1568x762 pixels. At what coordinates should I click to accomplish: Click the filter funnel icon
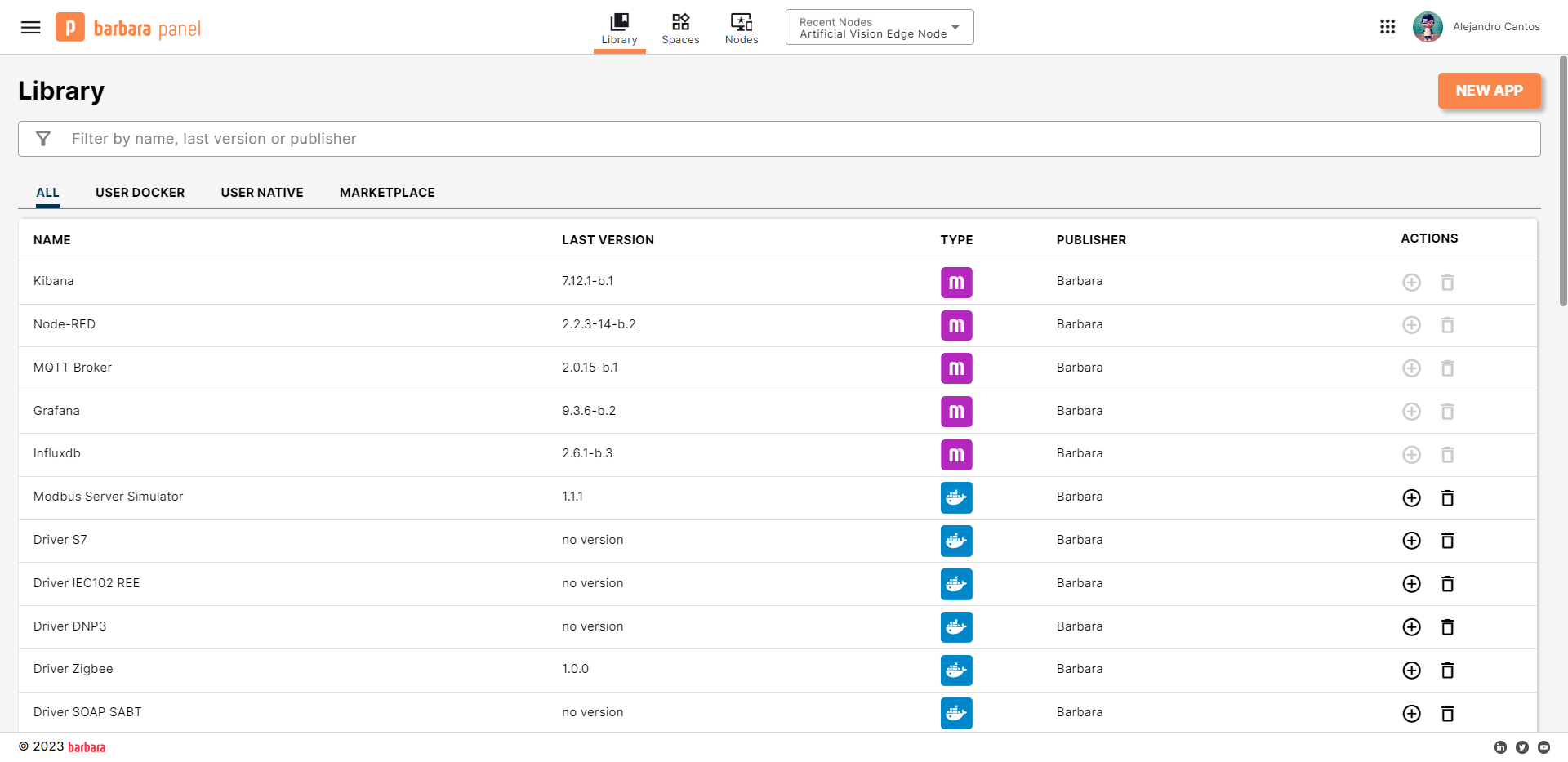43,139
